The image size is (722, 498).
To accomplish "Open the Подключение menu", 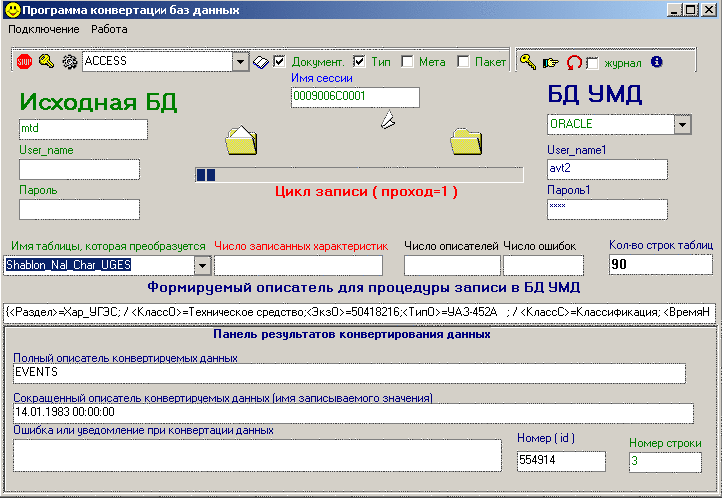I will pyautogui.click(x=43, y=29).
